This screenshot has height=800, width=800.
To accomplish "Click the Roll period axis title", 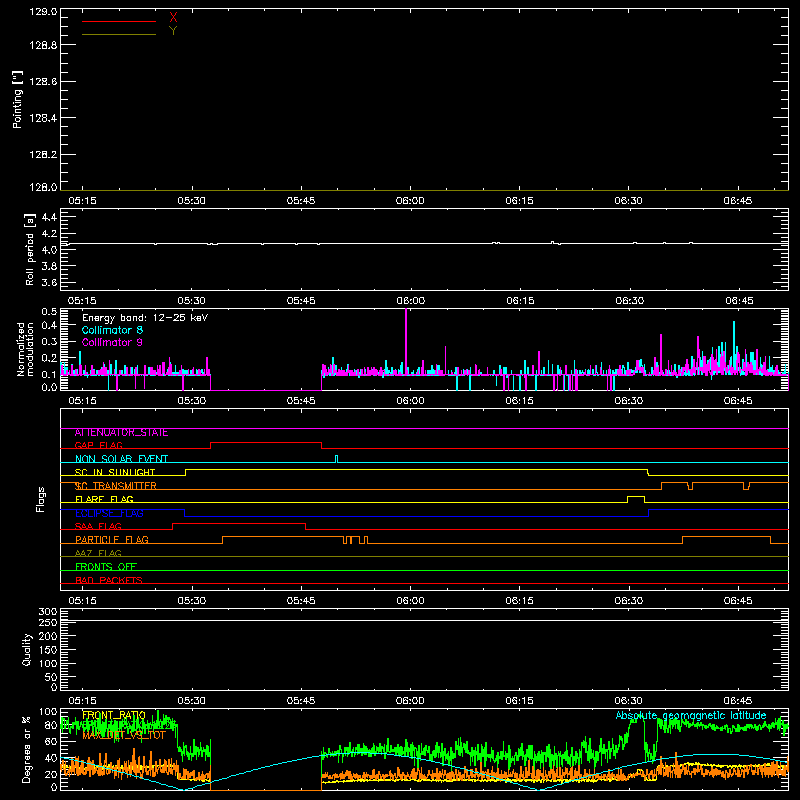I will point(29,249).
